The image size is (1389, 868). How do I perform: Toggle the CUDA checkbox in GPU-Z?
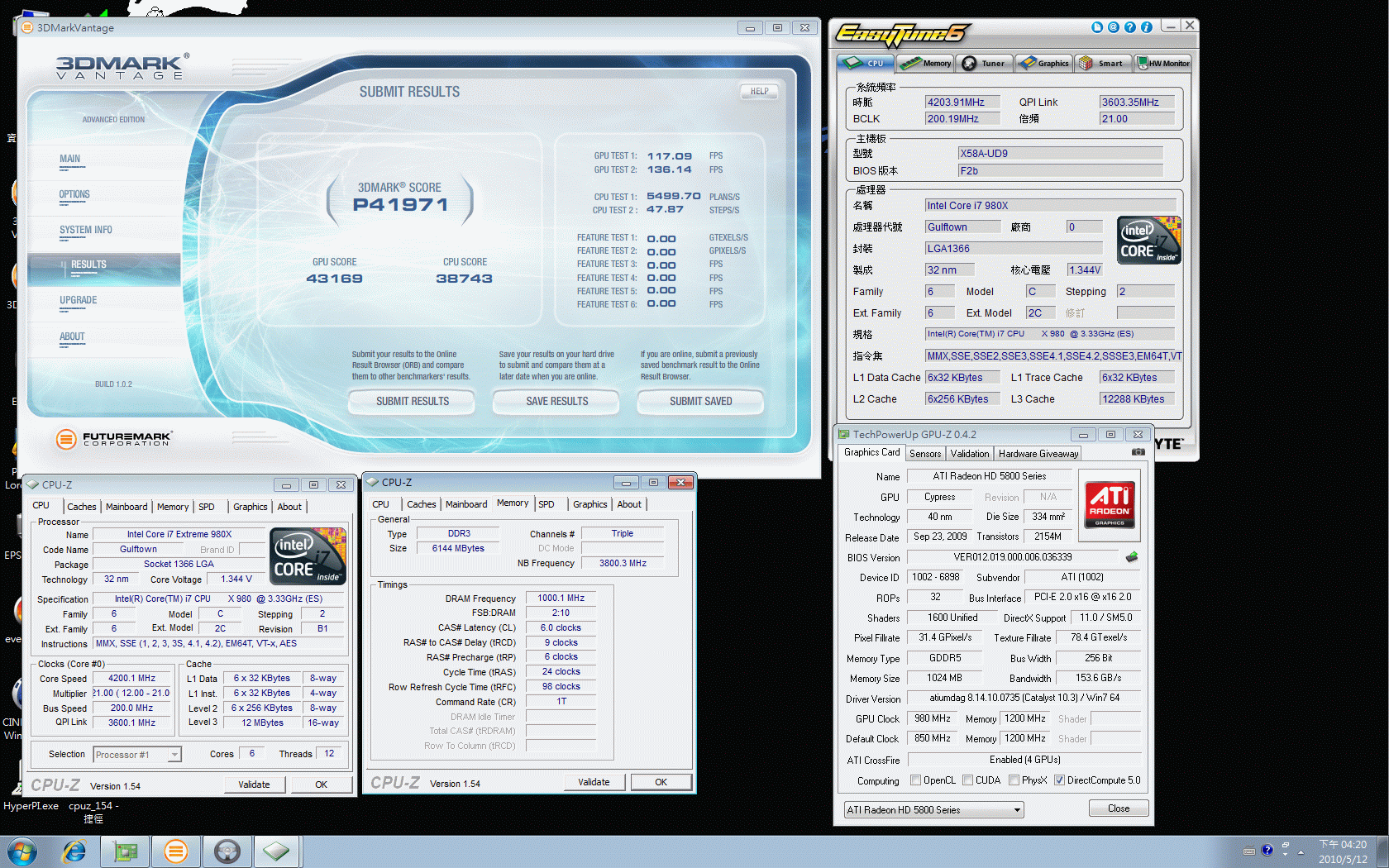point(967,780)
